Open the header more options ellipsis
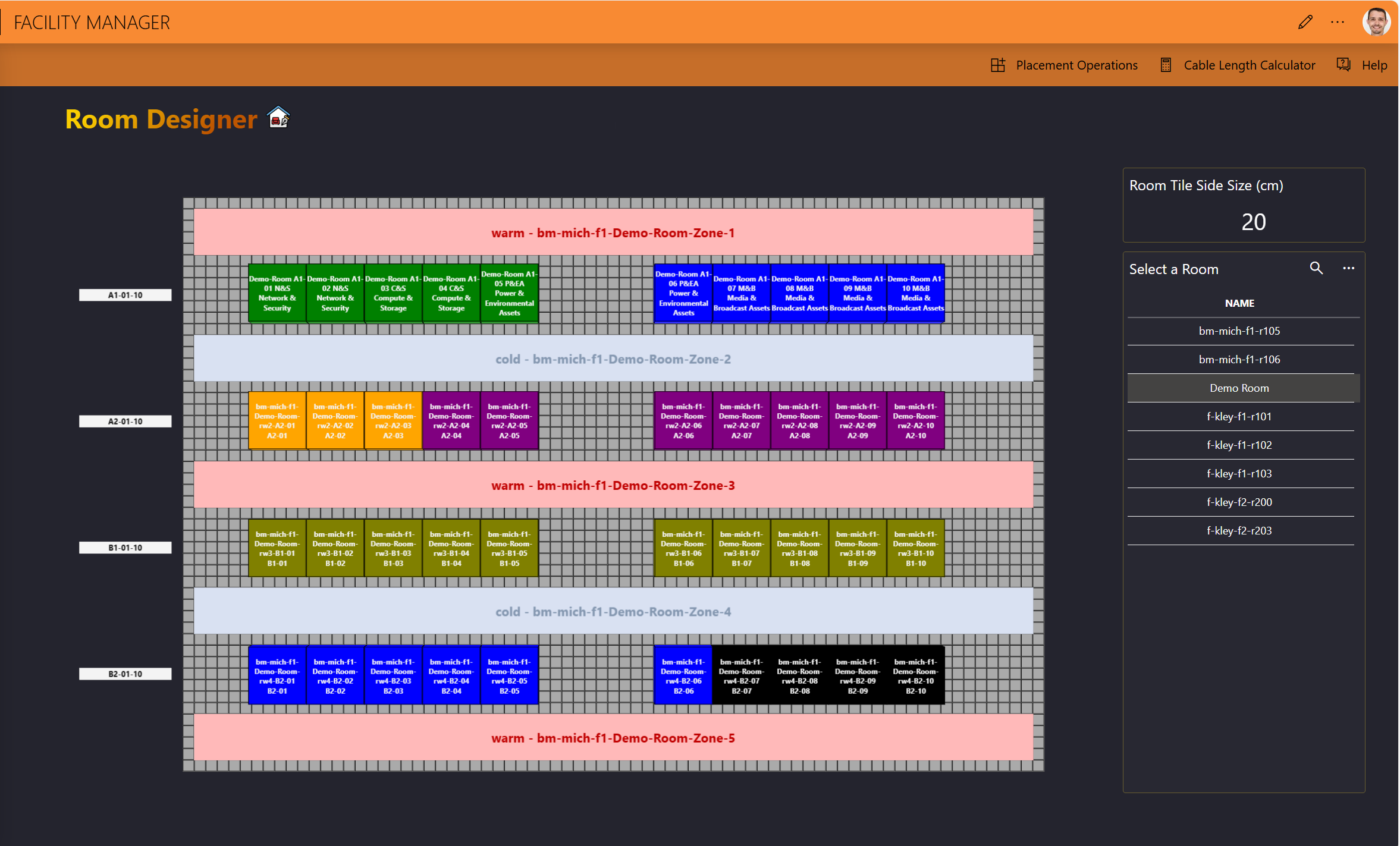The image size is (1400, 846). [1337, 23]
